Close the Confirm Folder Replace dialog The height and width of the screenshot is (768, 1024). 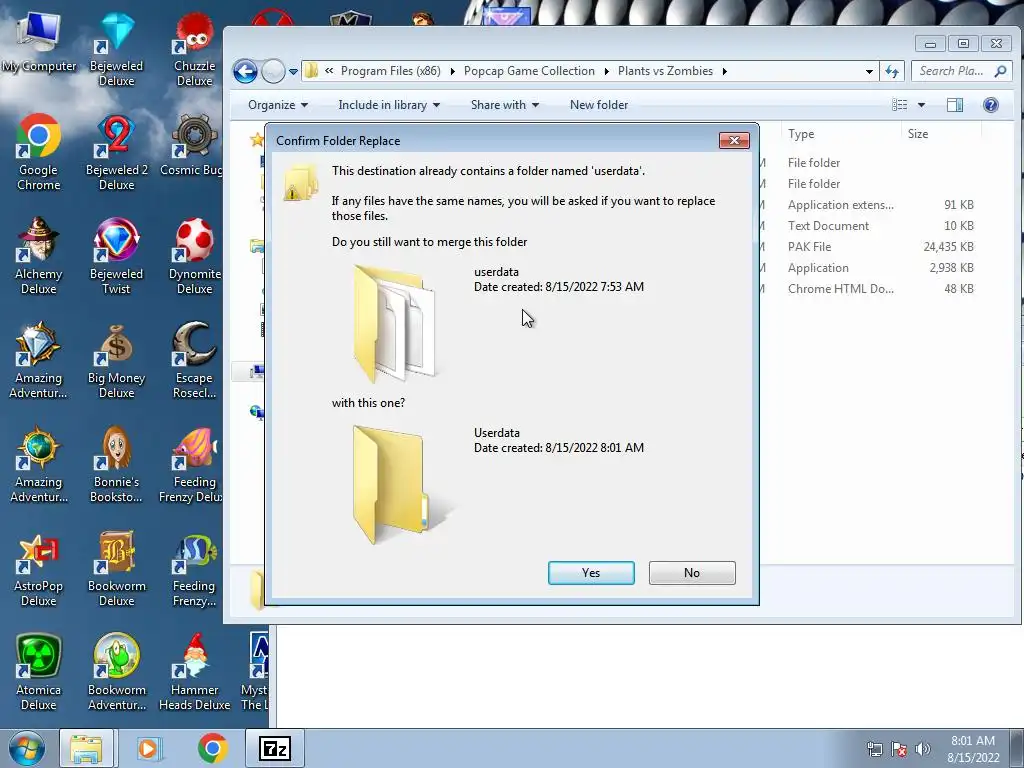click(734, 140)
